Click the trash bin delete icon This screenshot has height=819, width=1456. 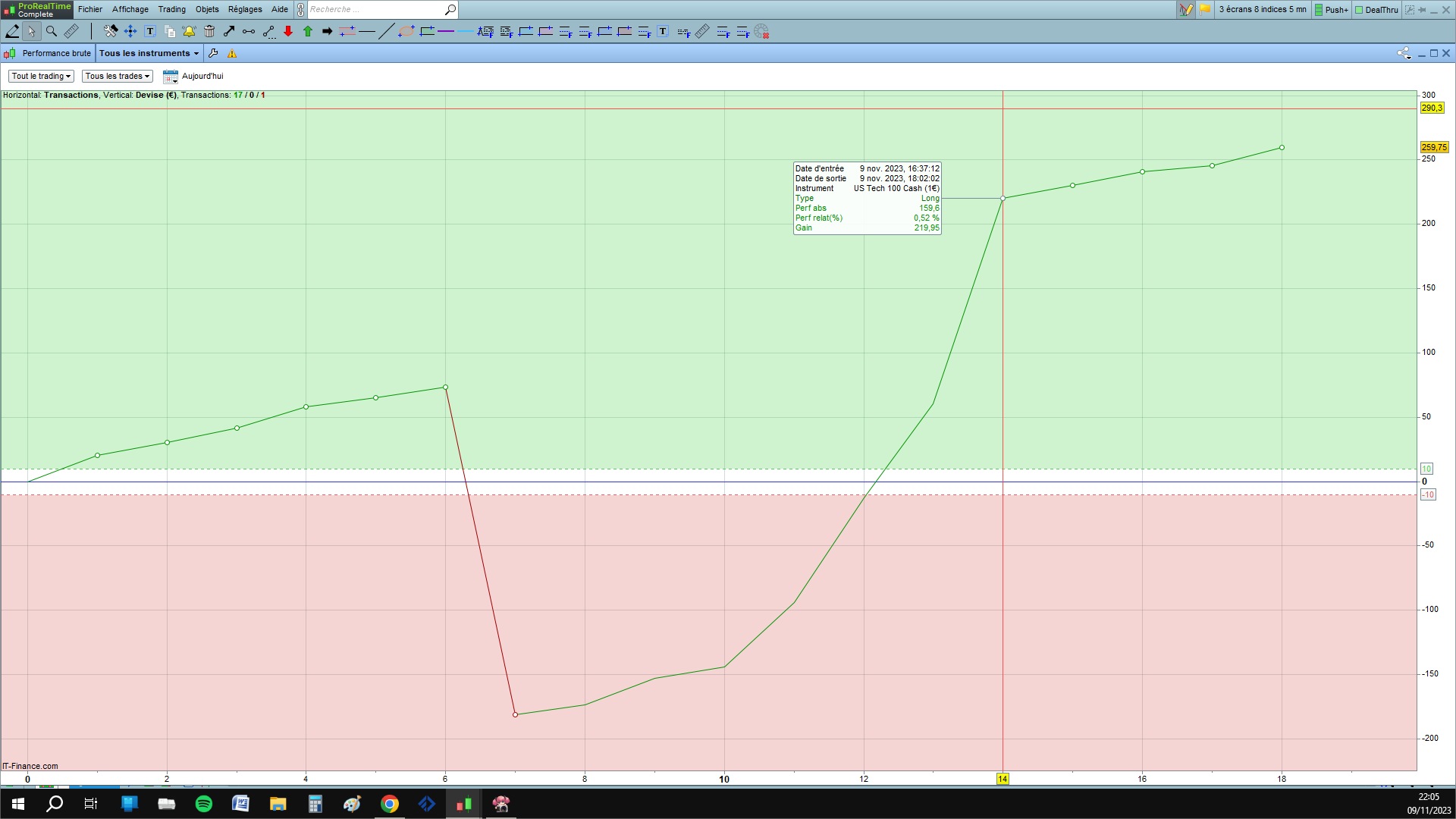click(x=209, y=31)
